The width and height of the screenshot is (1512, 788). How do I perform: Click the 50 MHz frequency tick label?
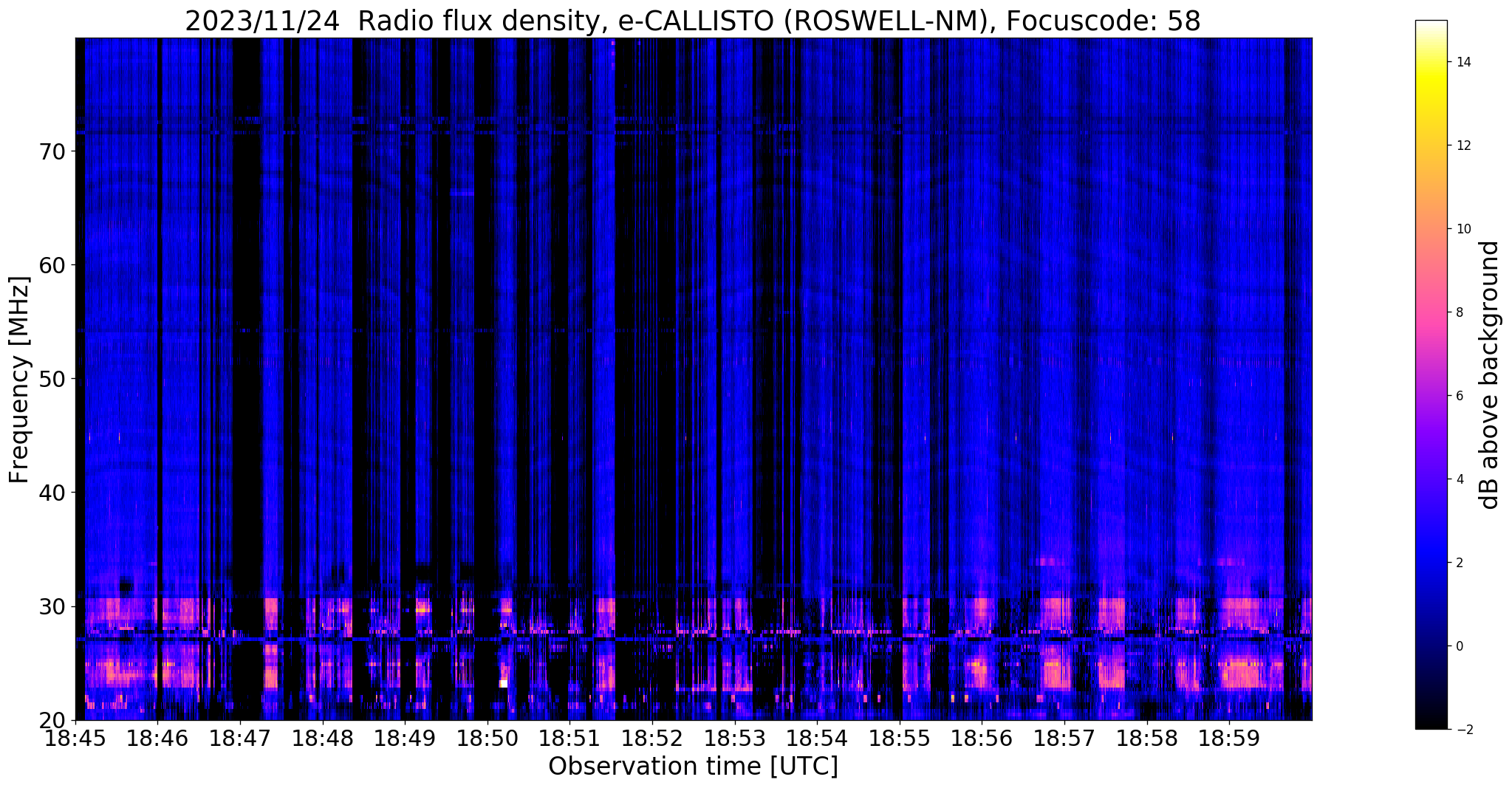(52, 379)
